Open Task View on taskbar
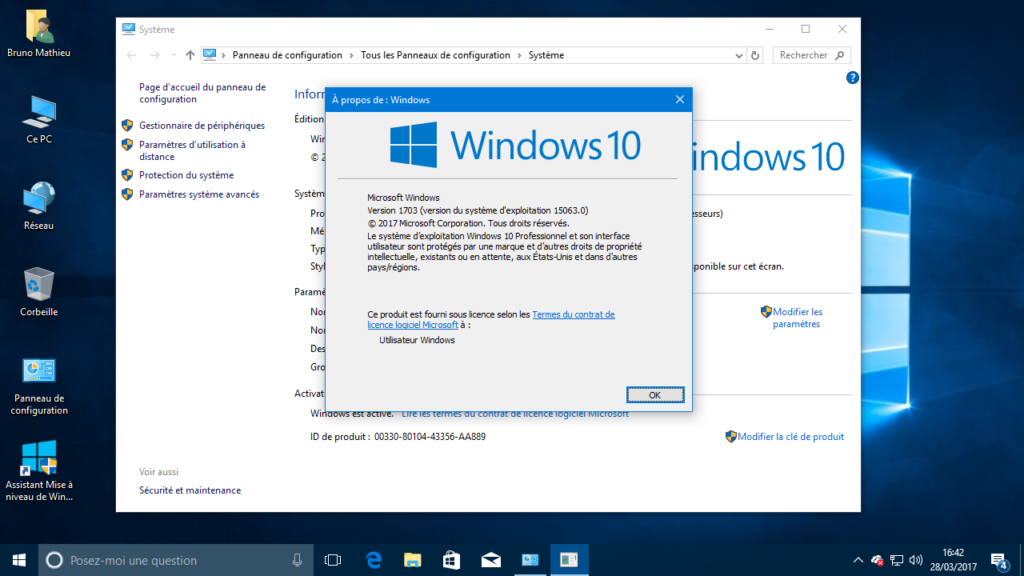The image size is (1024, 576). (x=332, y=560)
